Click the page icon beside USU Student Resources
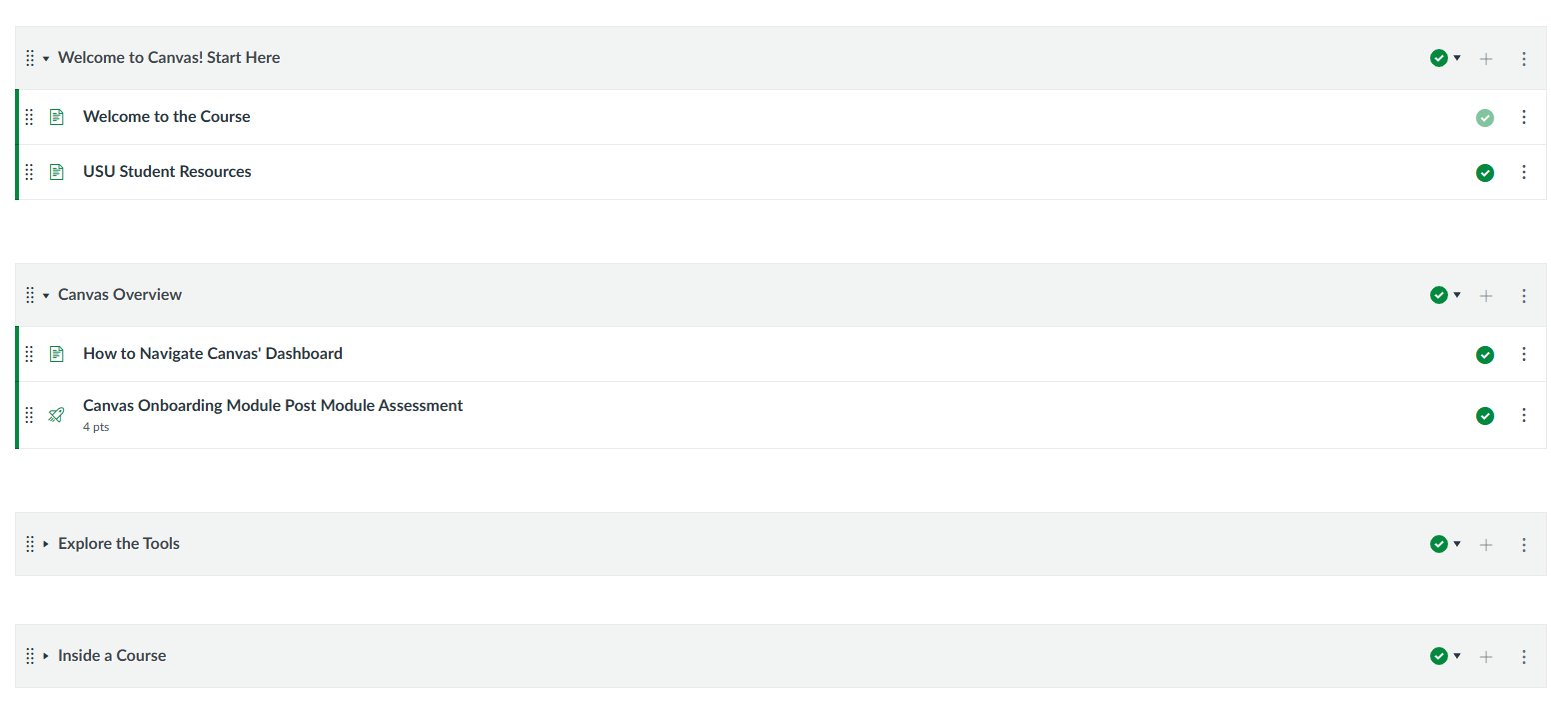Image resolution: width=1568 pixels, height=727 pixels. [x=57, y=172]
